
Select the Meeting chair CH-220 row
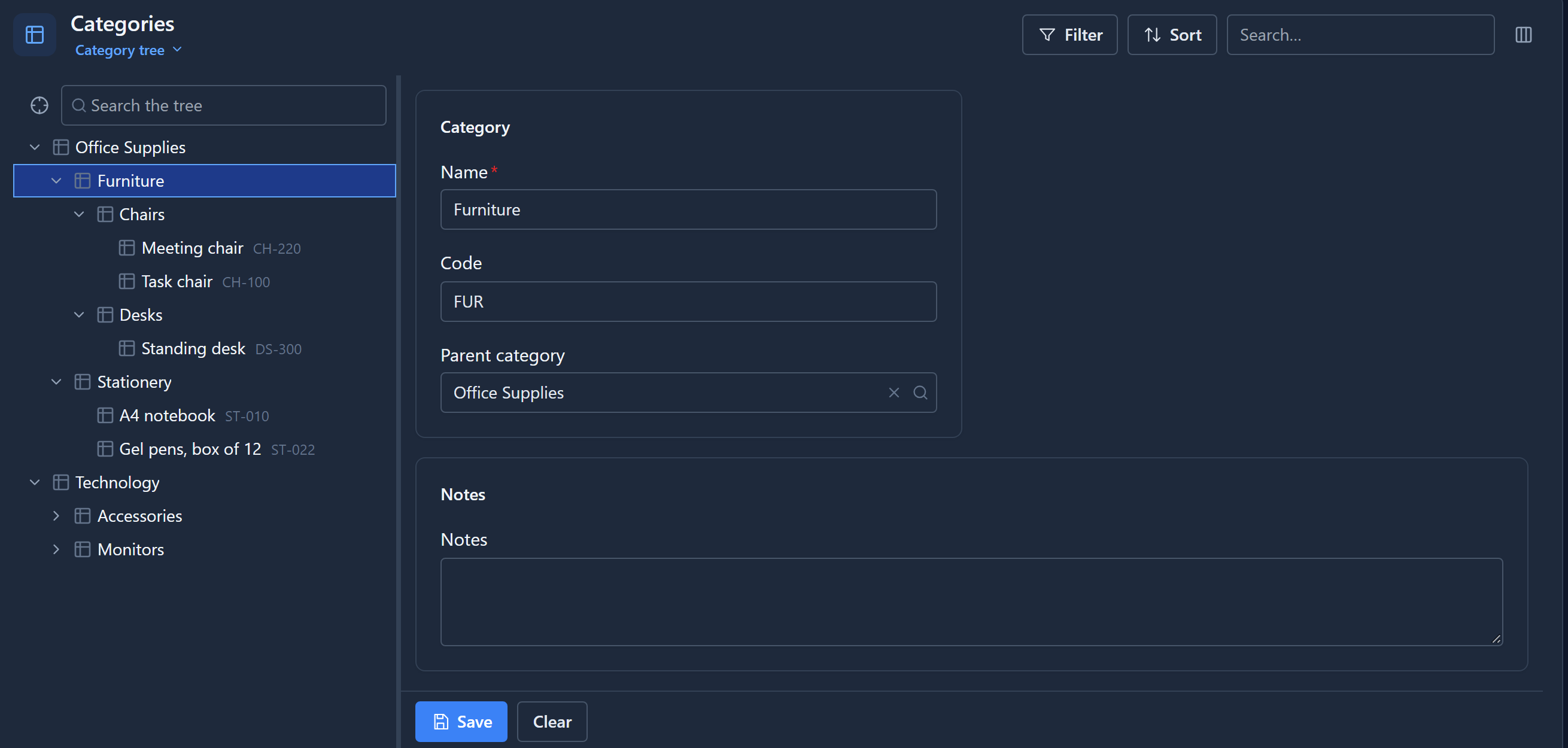[x=205, y=248]
